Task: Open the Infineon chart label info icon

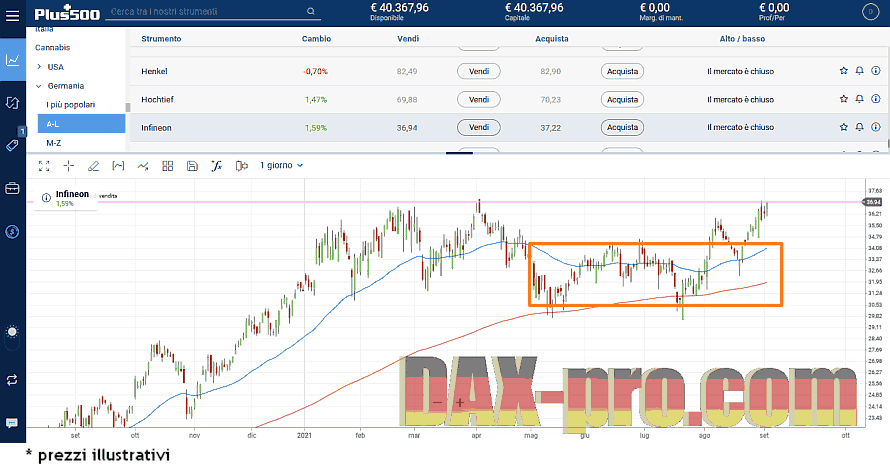Action: pyautogui.click(x=46, y=198)
